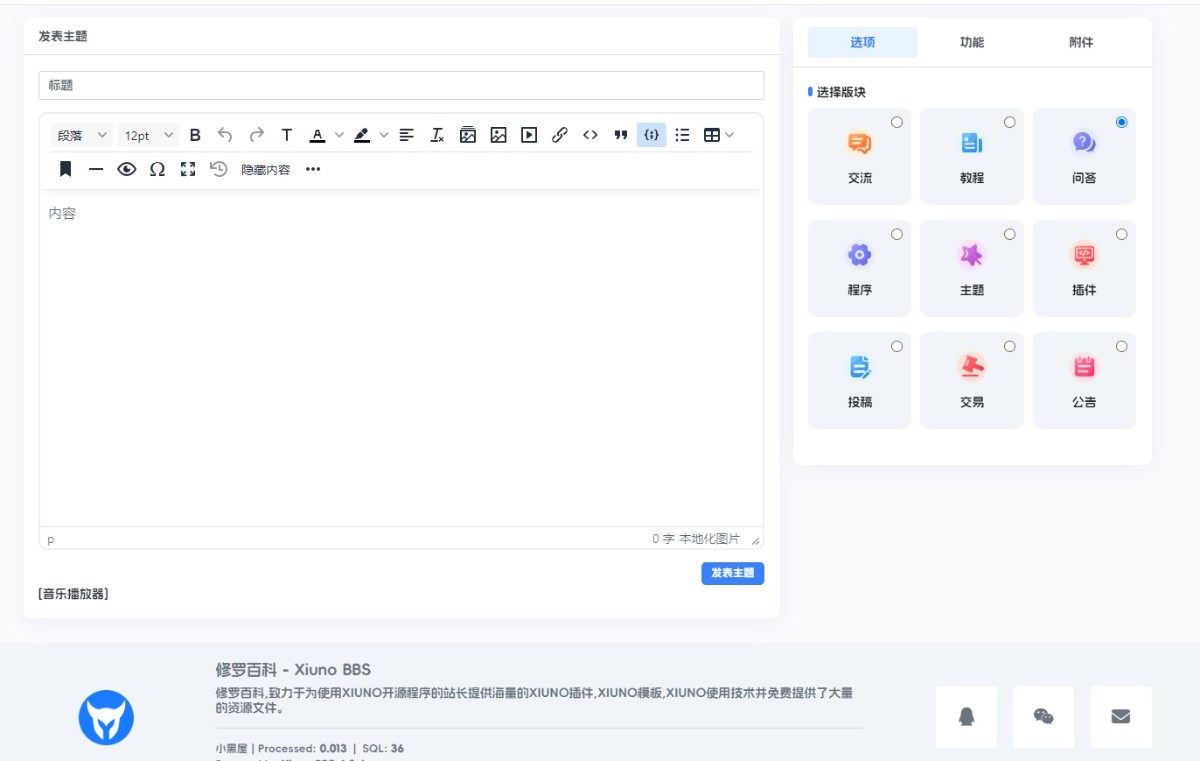Open the 12pt font size dropdown
The height and width of the screenshot is (761, 1200).
(148, 135)
